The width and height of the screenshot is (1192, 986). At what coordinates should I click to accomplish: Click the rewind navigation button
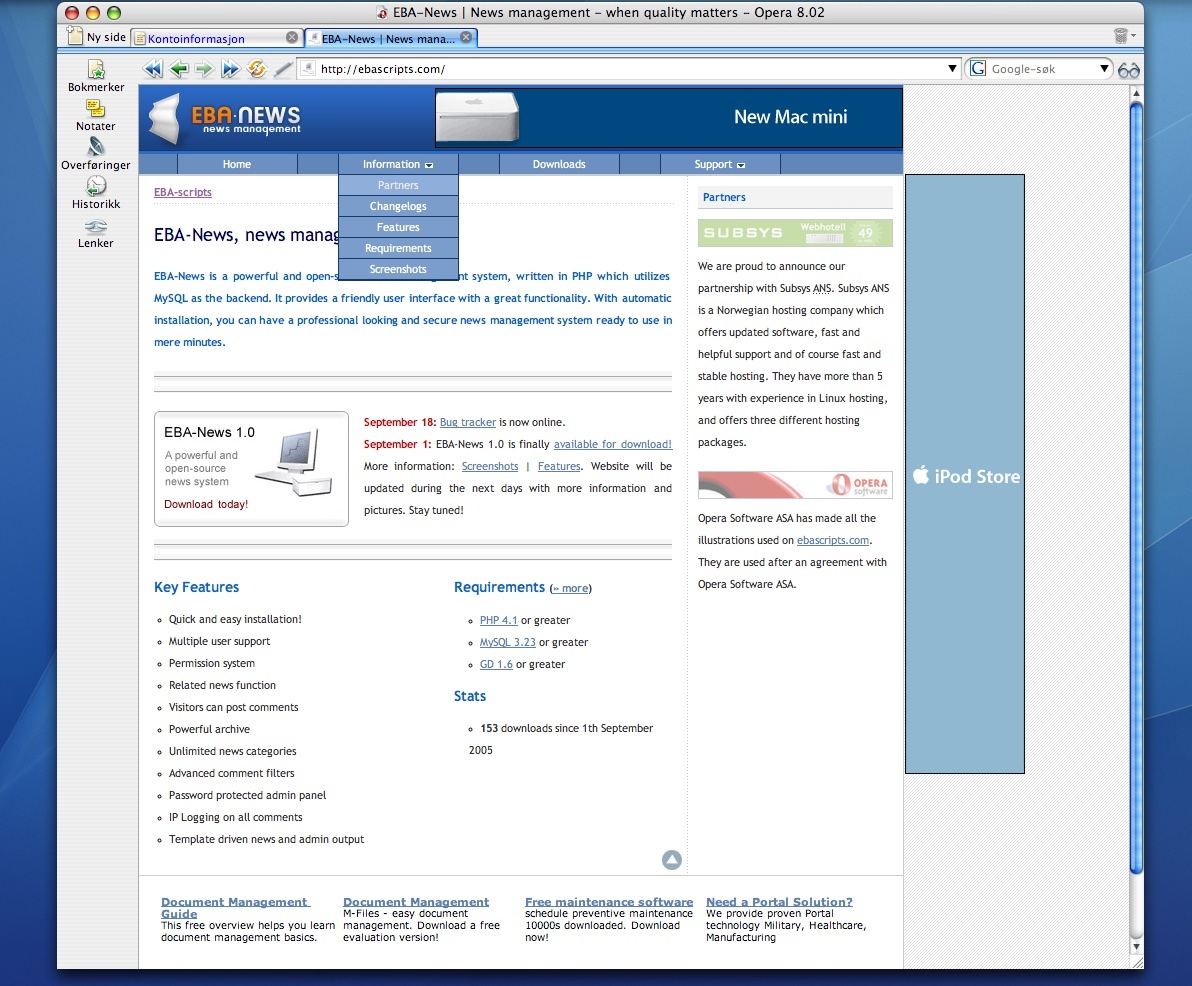point(153,69)
